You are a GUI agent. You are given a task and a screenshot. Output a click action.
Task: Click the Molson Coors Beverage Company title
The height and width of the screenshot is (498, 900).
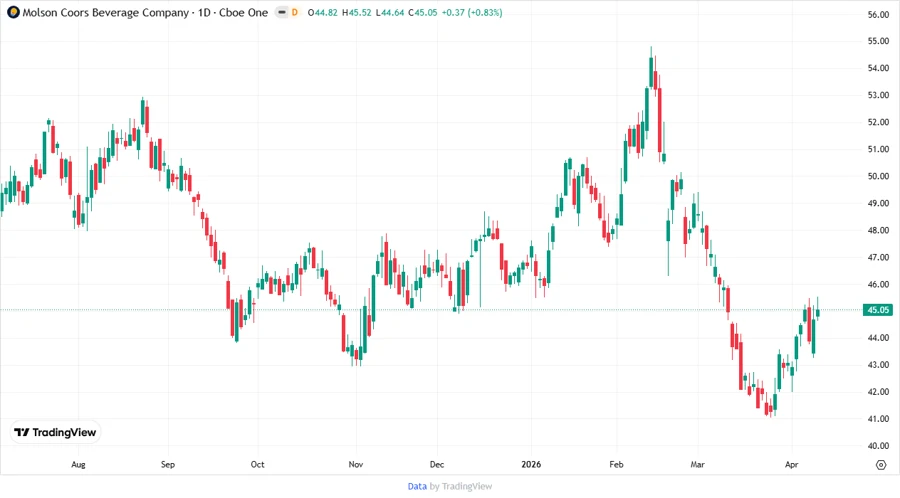click(106, 12)
